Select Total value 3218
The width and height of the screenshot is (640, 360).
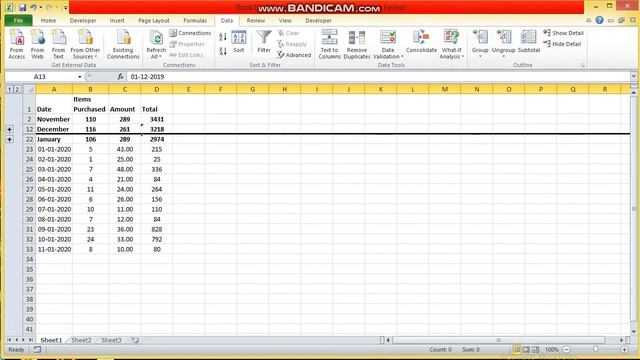157,129
